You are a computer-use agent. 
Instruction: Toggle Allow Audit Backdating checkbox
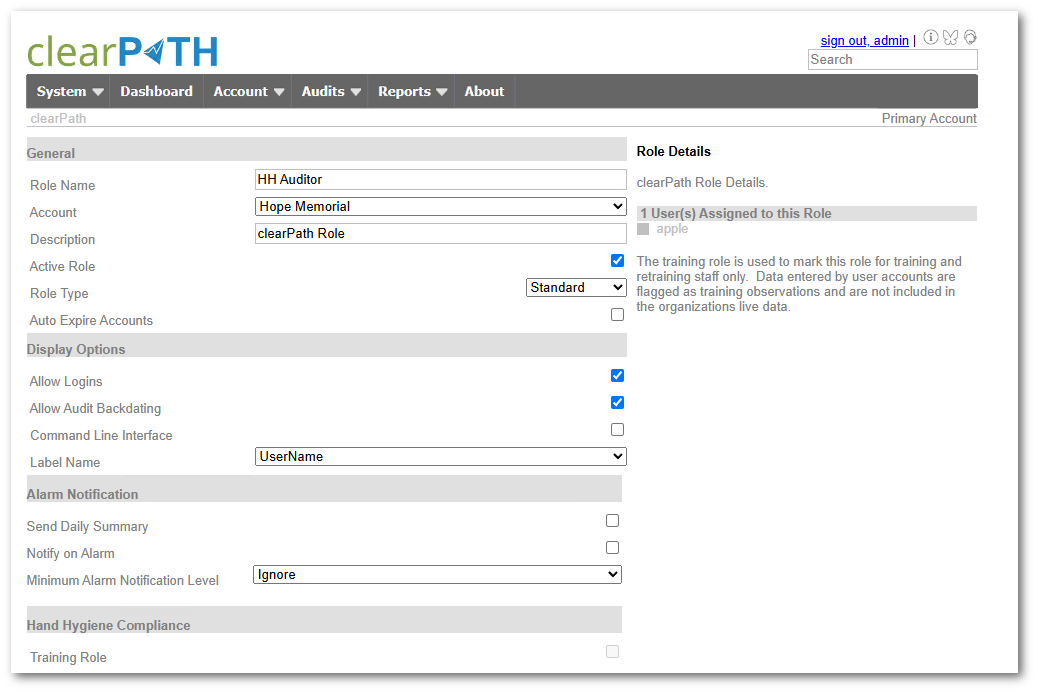pos(617,403)
